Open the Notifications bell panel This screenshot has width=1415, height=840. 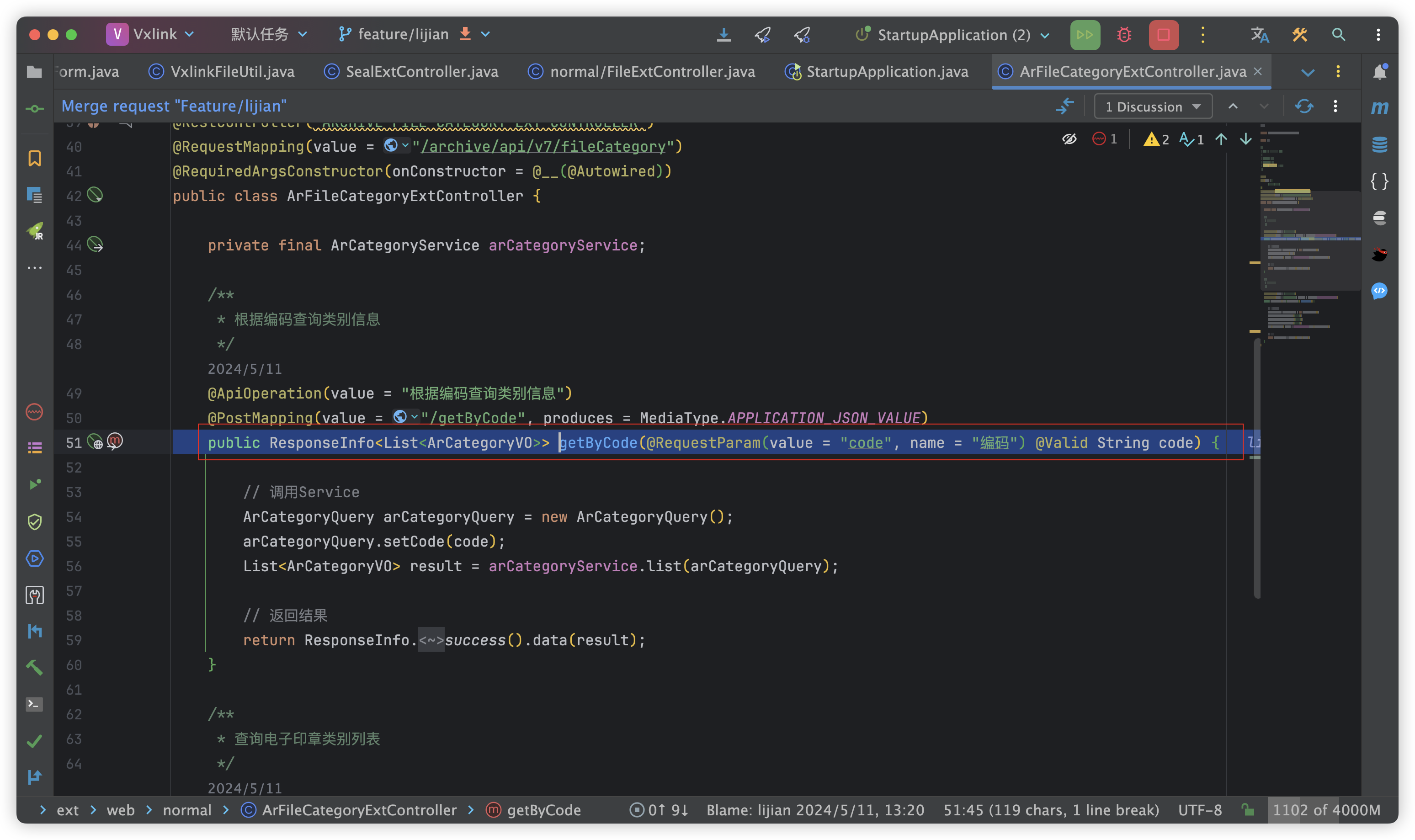(x=1379, y=72)
